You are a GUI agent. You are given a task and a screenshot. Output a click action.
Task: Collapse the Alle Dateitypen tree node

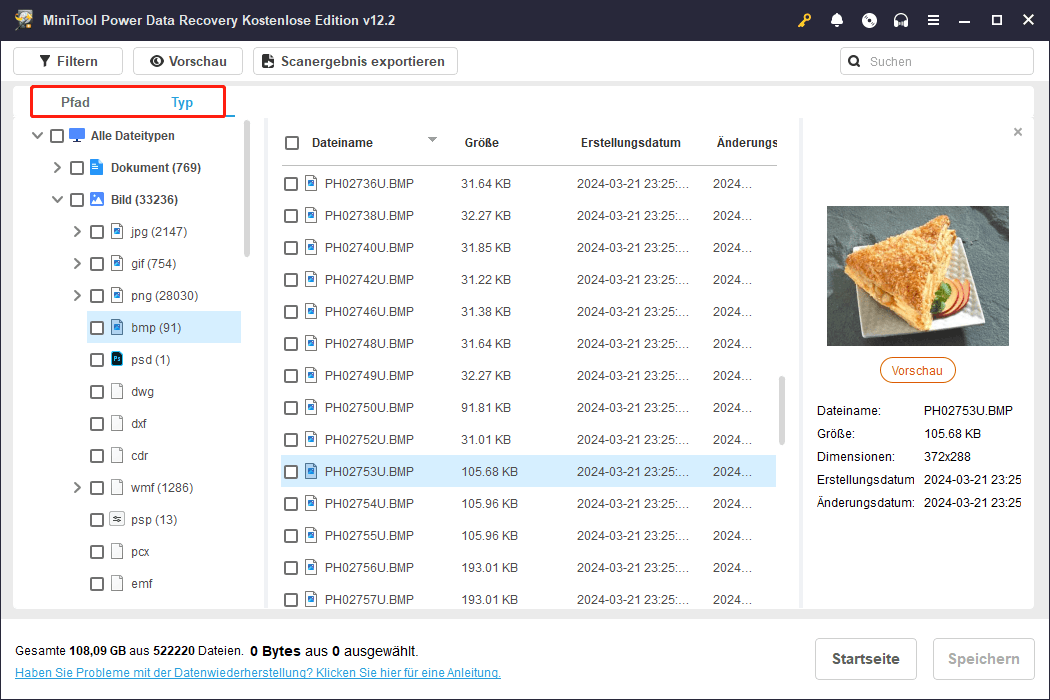pyautogui.click(x=38, y=135)
